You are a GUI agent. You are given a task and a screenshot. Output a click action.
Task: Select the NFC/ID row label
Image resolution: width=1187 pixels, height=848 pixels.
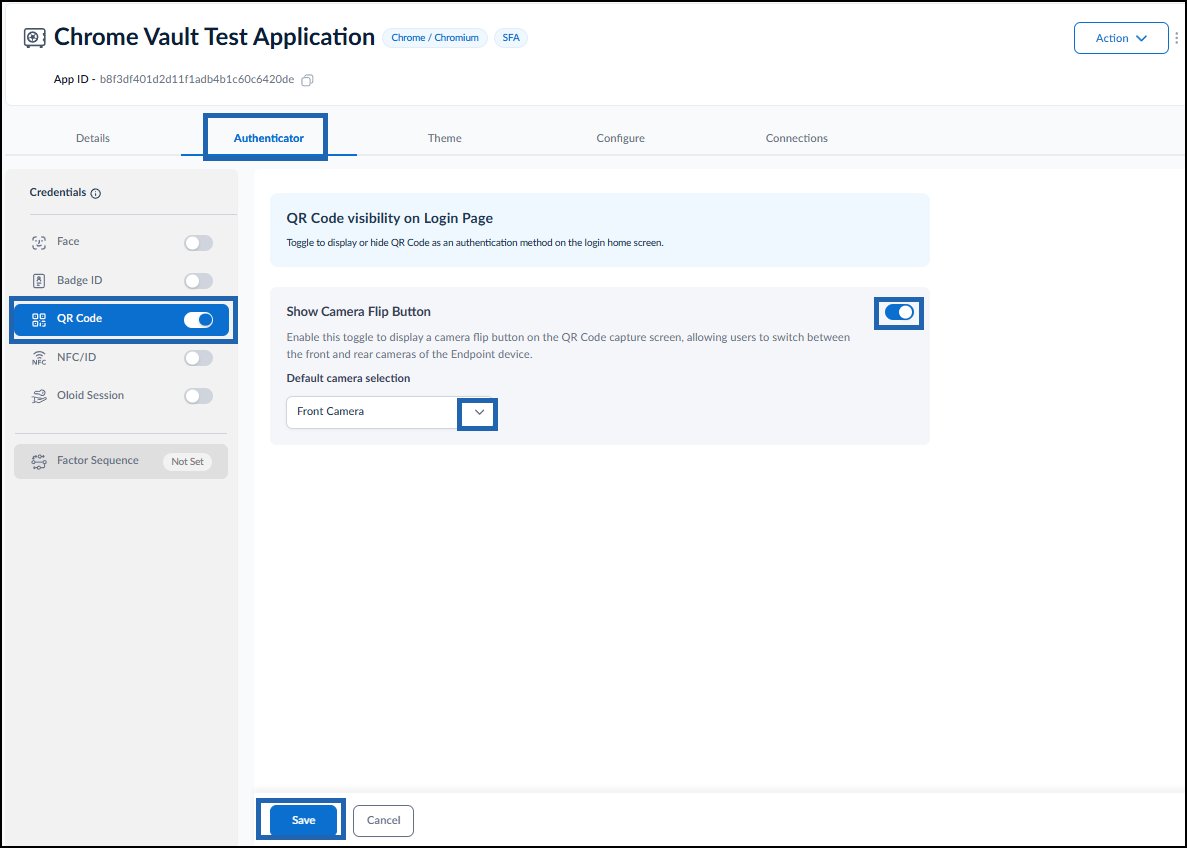click(76, 357)
